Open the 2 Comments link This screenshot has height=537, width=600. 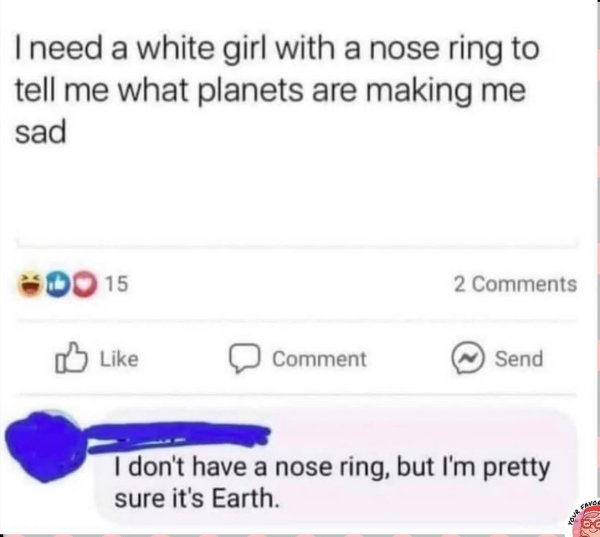[515, 284]
